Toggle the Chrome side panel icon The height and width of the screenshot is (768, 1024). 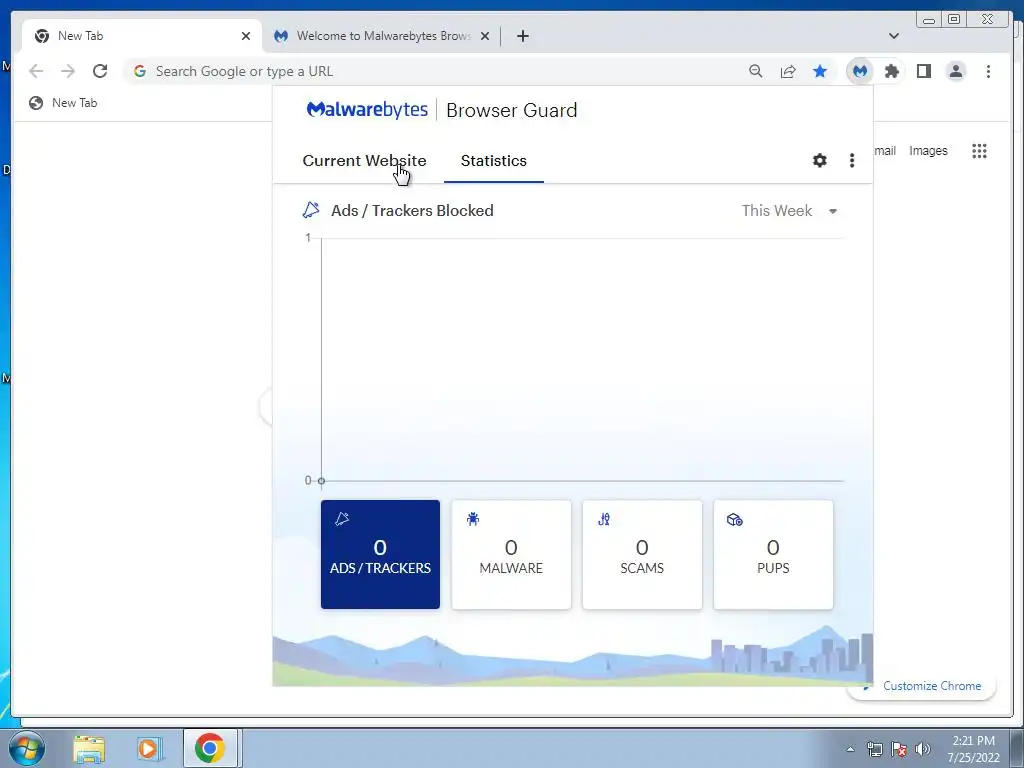click(x=923, y=71)
